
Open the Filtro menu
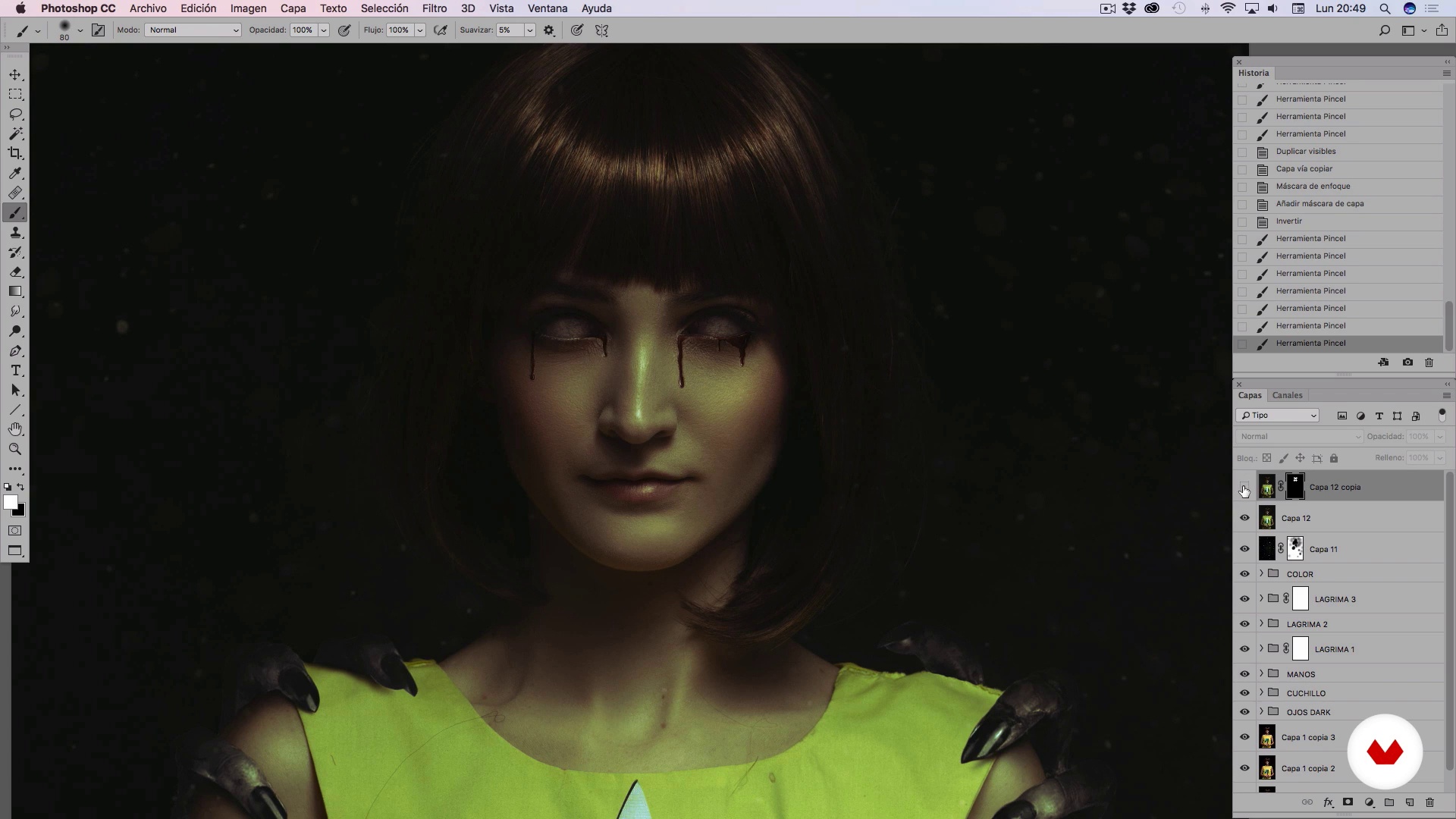tap(435, 8)
